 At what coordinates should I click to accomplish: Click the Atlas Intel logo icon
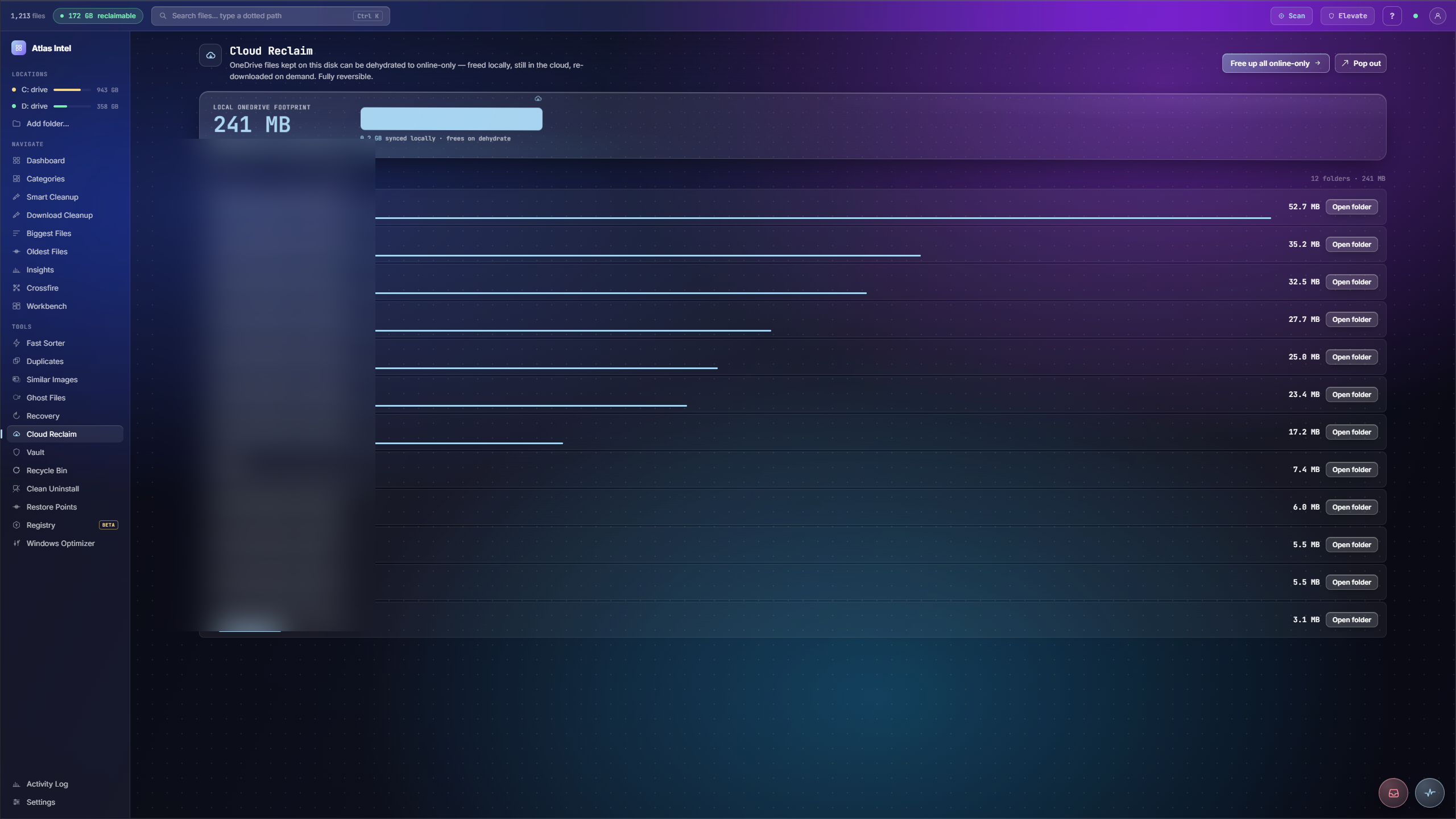[18, 48]
